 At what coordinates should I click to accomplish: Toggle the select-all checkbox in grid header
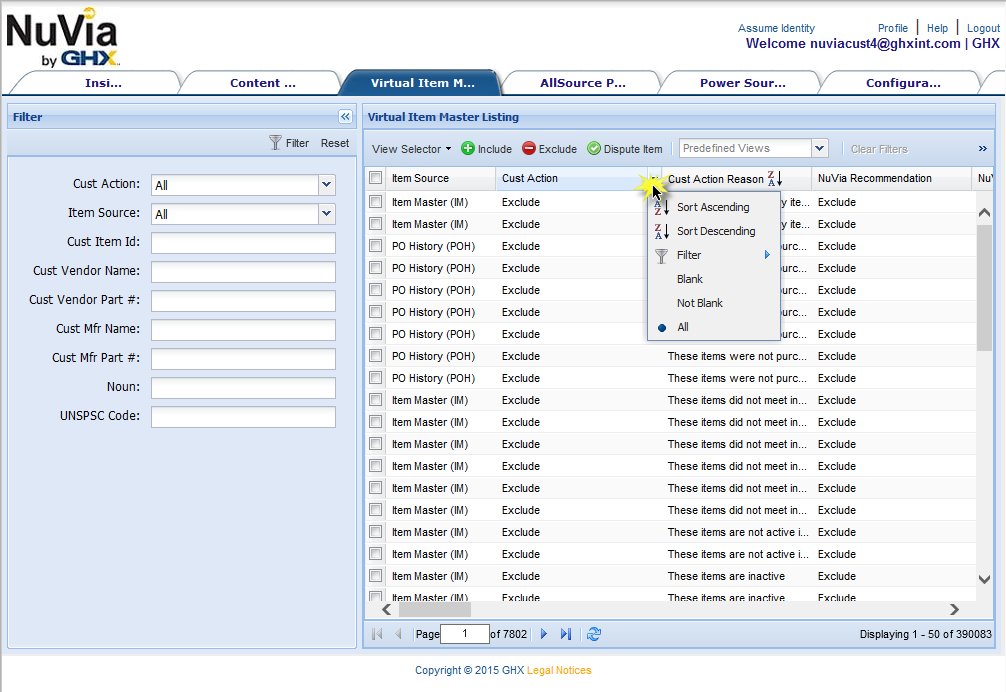click(x=376, y=178)
